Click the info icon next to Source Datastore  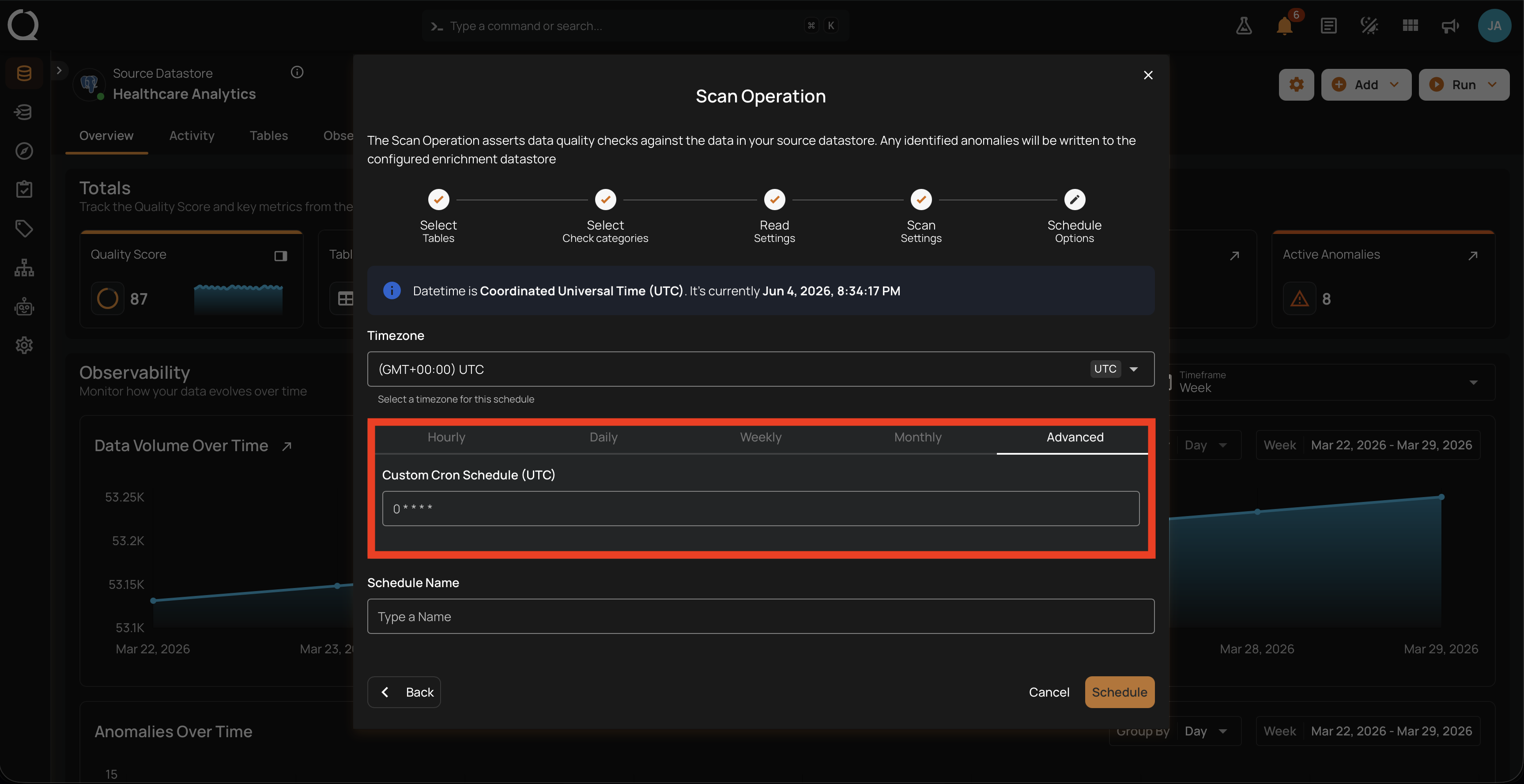pyautogui.click(x=297, y=72)
